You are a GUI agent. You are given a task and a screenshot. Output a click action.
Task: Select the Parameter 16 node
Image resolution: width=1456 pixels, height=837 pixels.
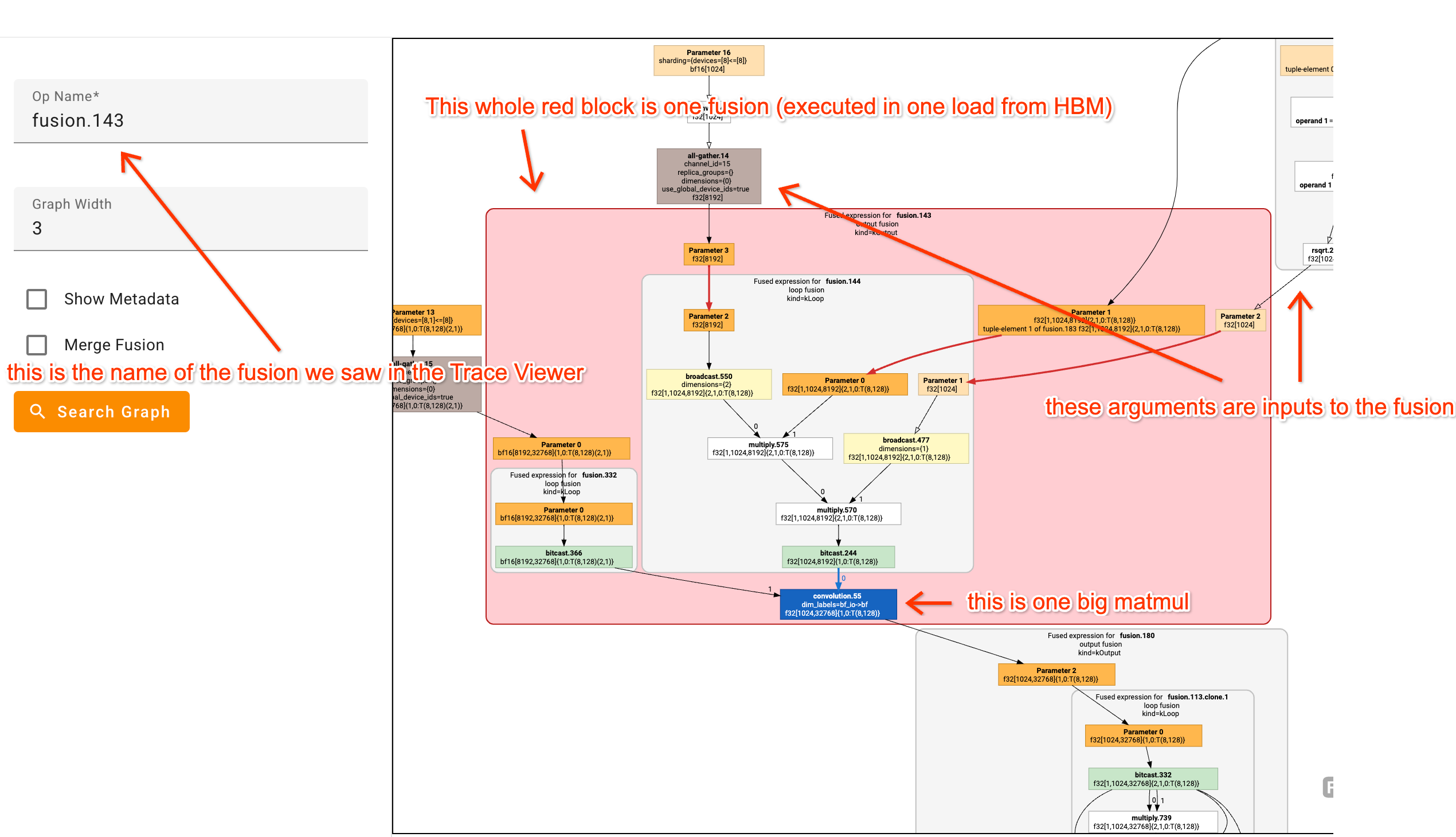tap(708, 60)
